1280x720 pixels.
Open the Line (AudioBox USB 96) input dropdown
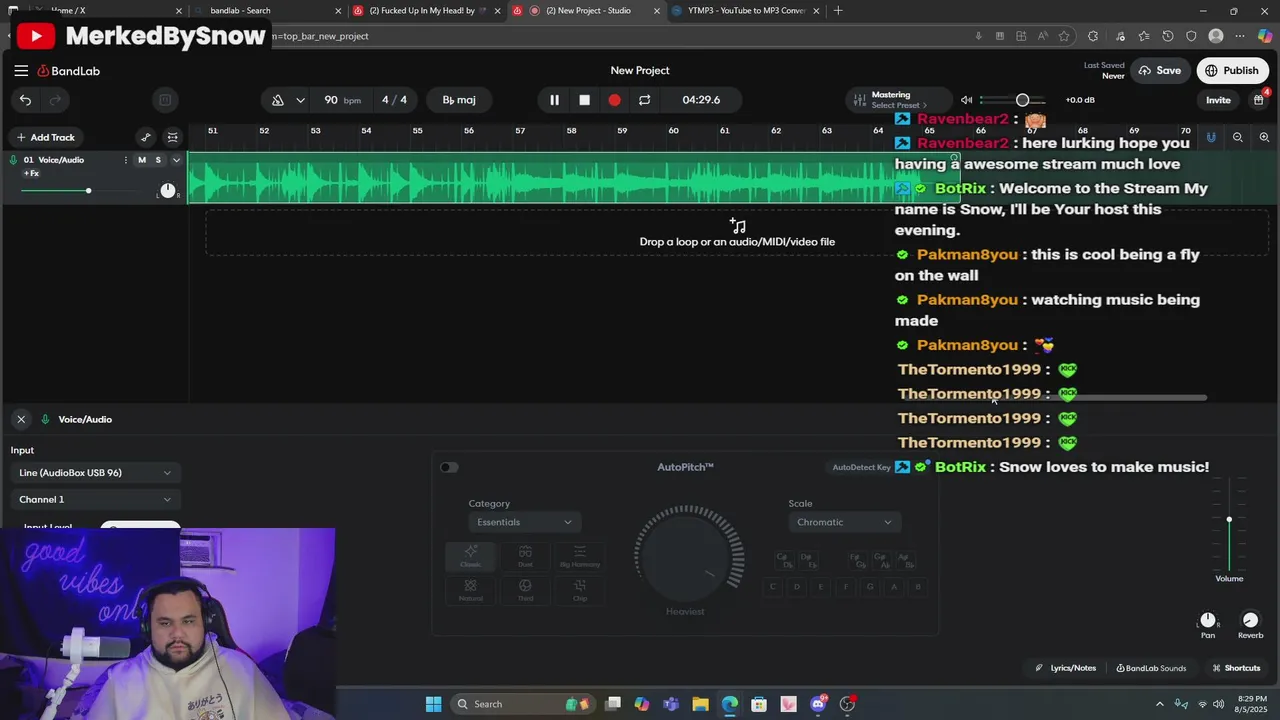(95, 473)
